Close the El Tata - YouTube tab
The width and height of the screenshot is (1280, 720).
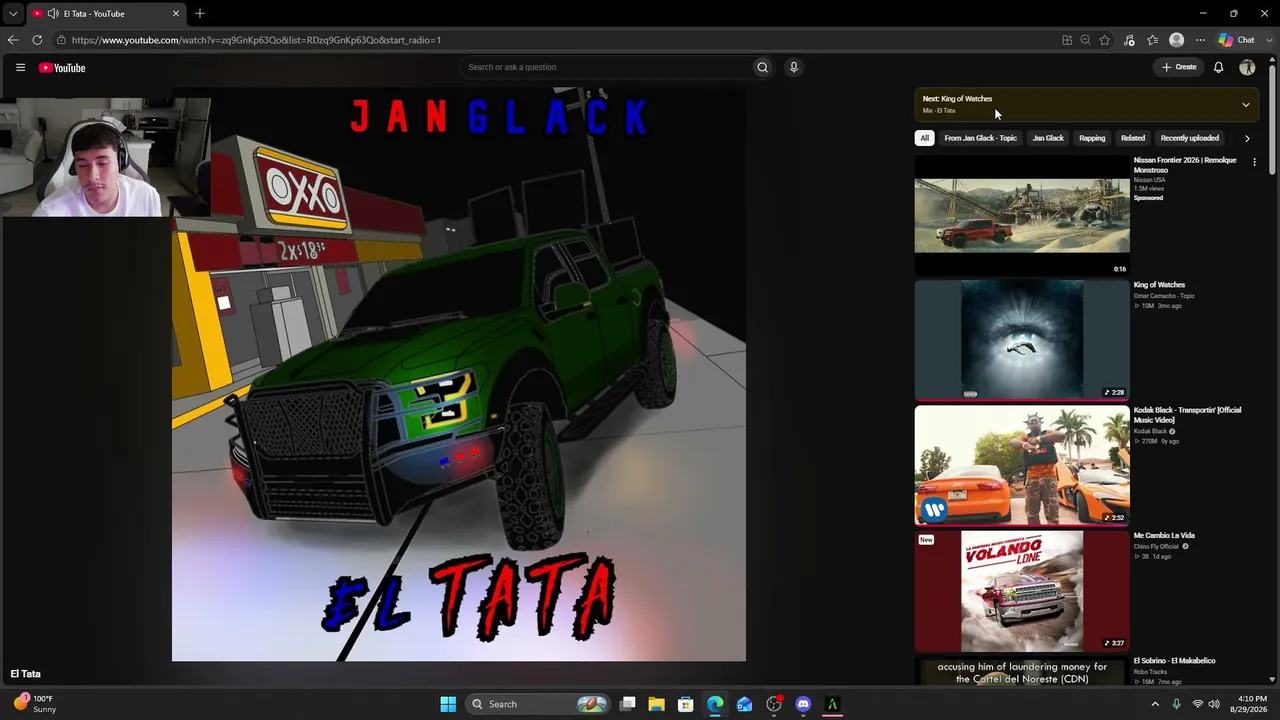tap(176, 13)
